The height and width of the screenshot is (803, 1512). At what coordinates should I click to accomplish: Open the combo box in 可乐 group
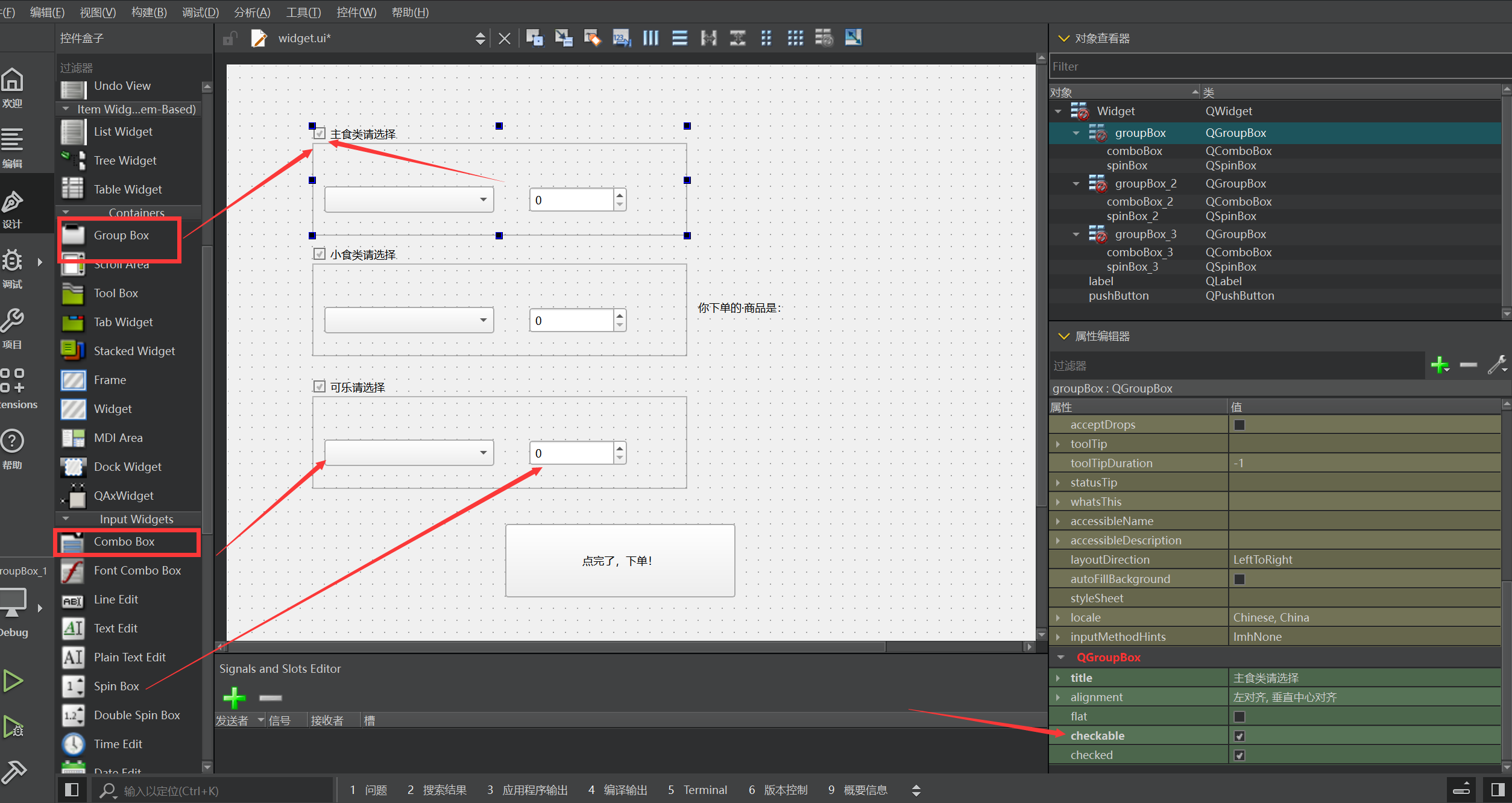pos(409,453)
